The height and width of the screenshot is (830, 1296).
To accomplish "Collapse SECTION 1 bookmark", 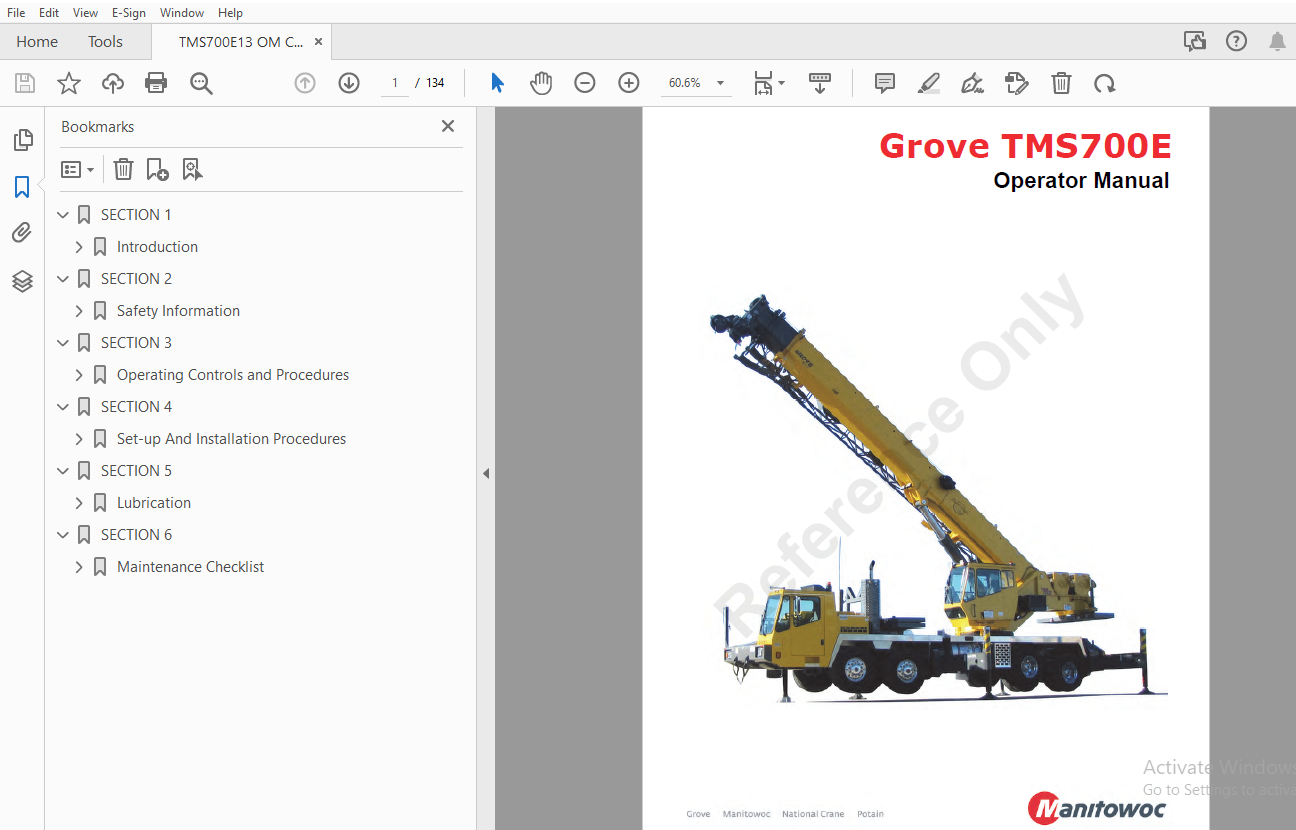I will (63, 215).
